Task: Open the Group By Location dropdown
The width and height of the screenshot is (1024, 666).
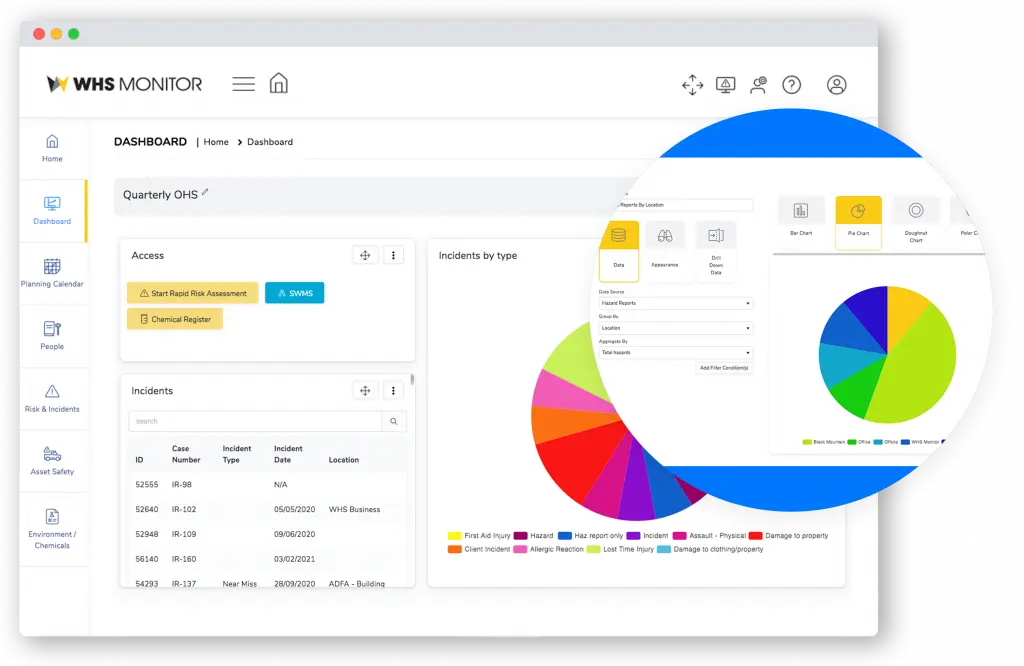Action: click(675, 328)
